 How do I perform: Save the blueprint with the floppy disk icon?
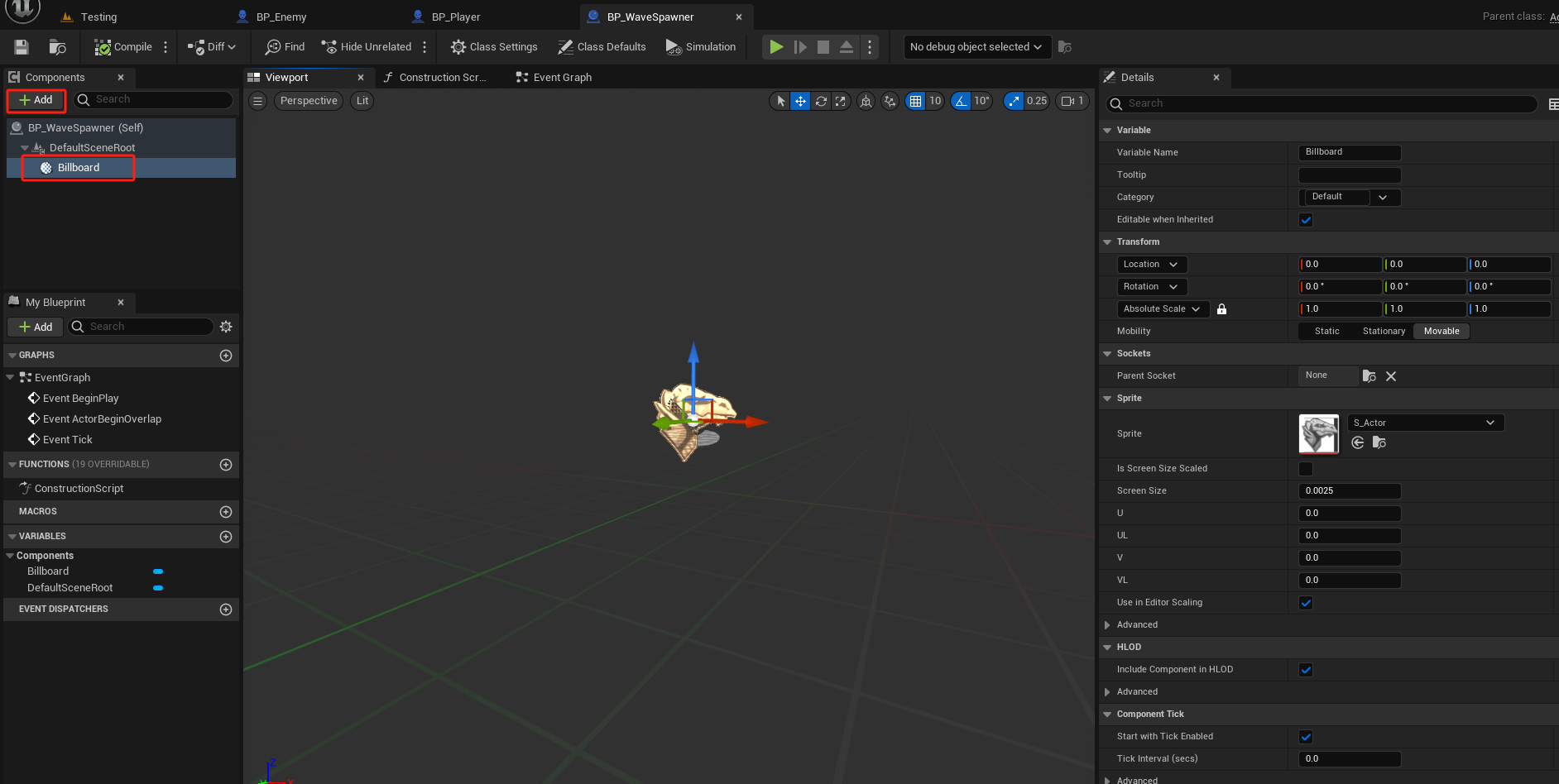pyautogui.click(x=22, y=47)
